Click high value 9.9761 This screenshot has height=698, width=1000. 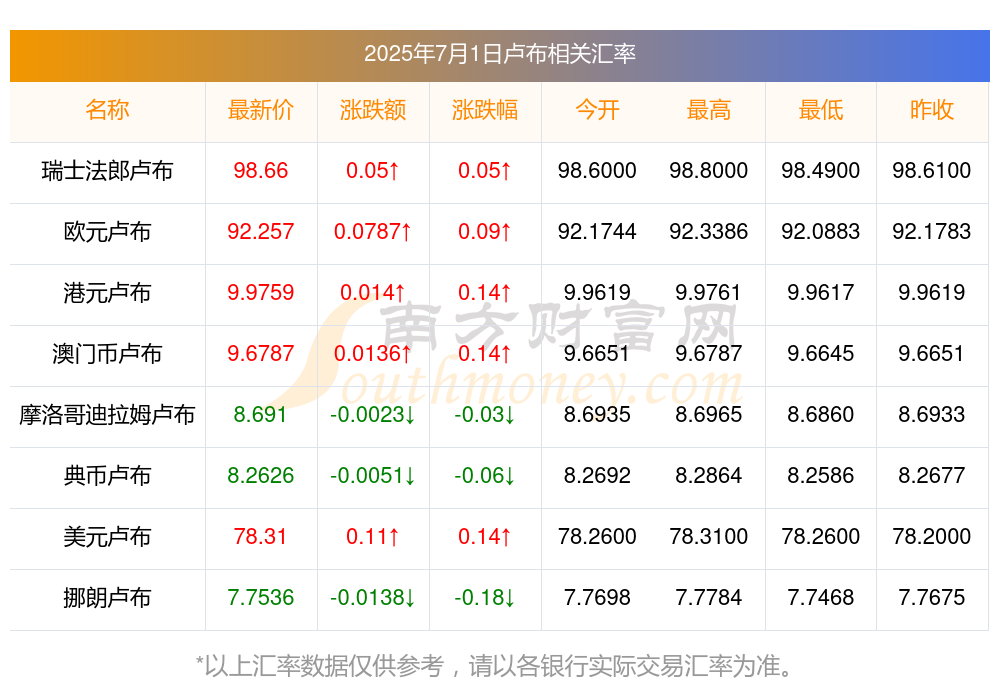[709, 292]
